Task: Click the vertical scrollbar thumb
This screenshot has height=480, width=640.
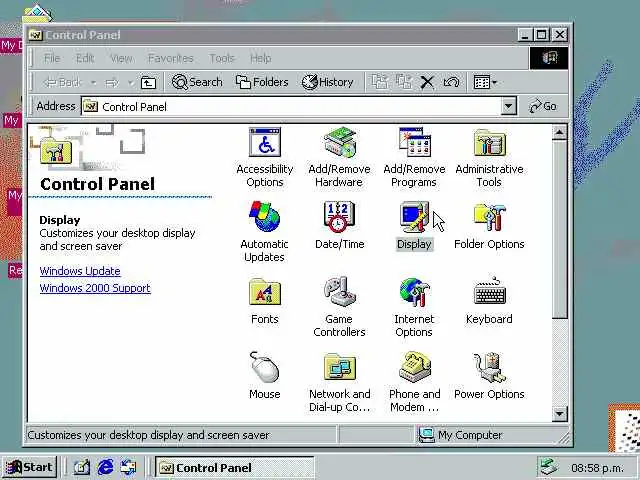Action: pyautogui.click(x=560, y=229)
